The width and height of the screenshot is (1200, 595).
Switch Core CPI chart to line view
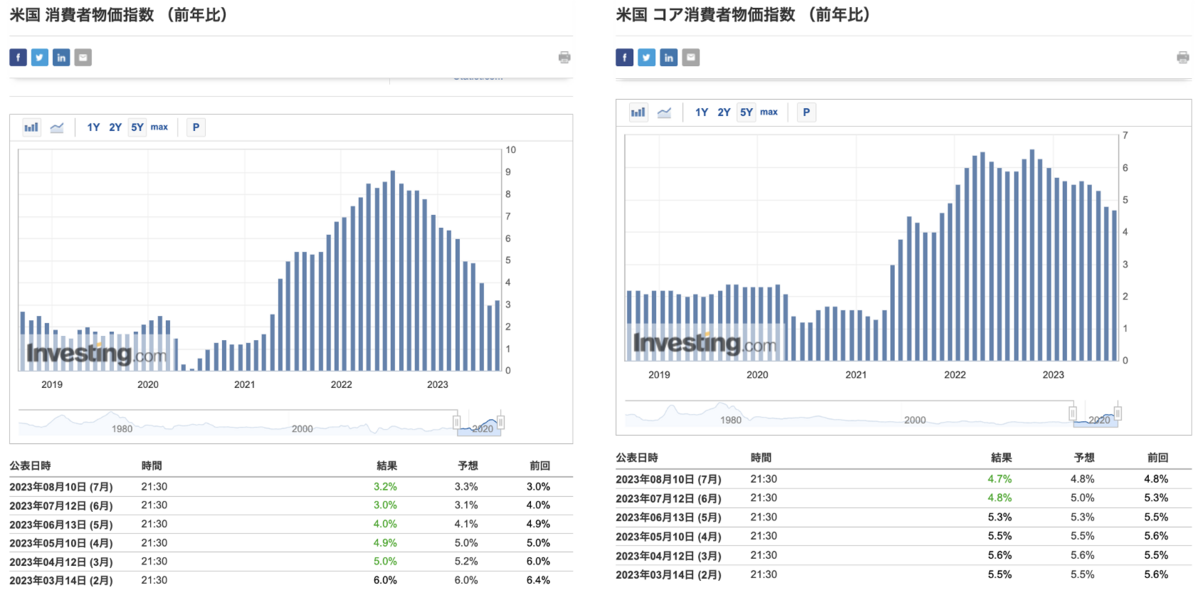(x=664, y=112)
